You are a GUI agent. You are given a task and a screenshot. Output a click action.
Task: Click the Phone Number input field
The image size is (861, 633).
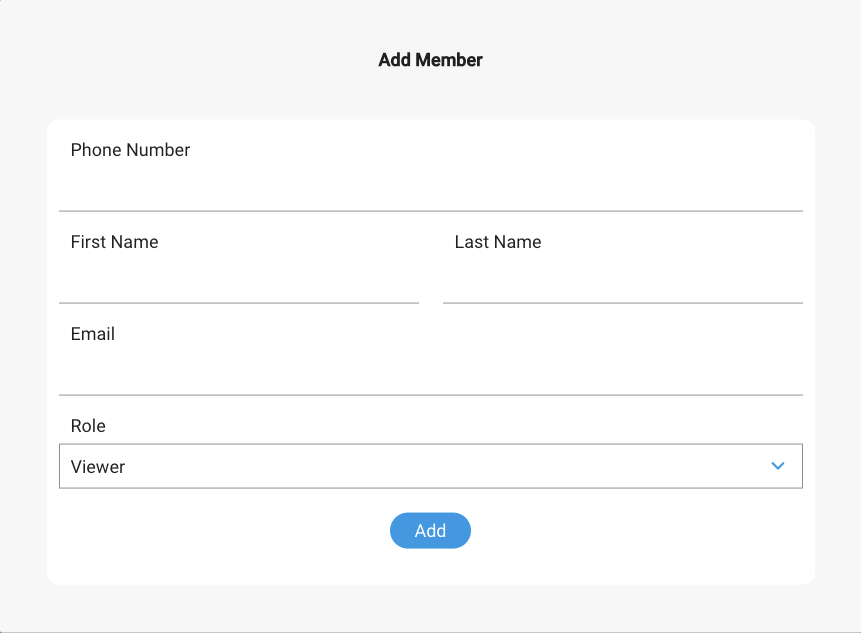pos(430,190)
